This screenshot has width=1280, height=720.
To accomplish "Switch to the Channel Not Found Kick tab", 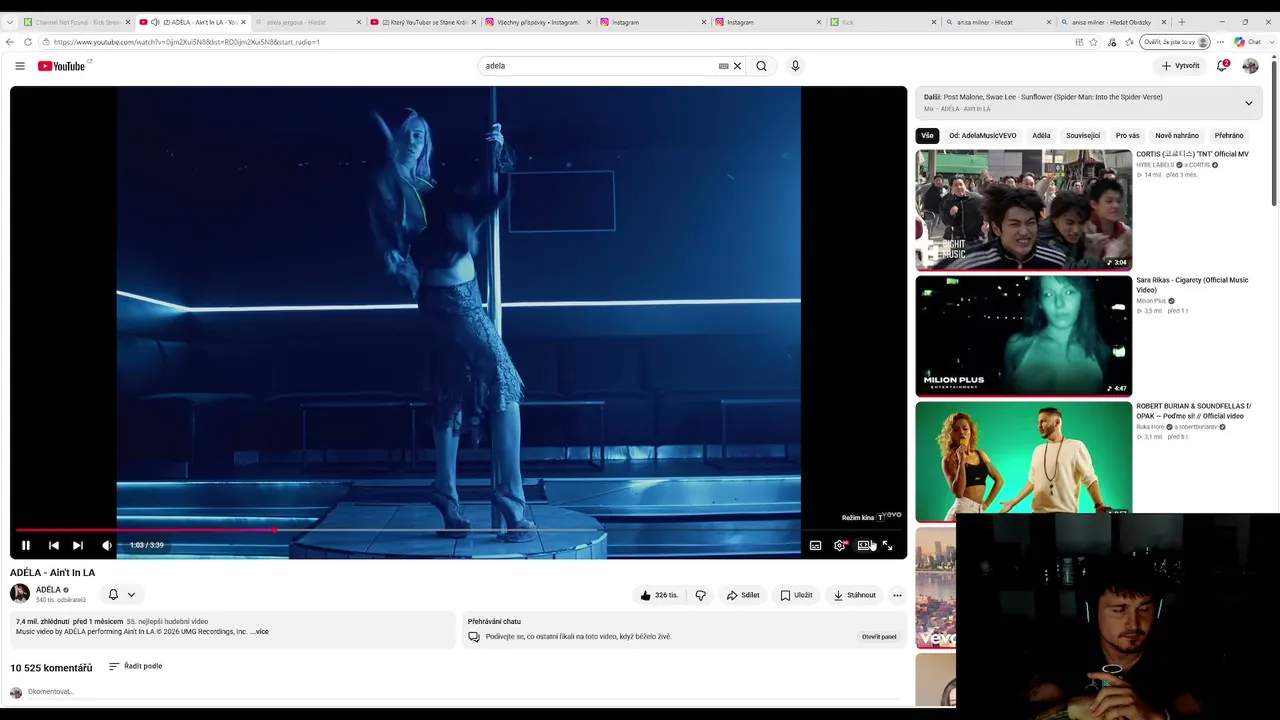I will pyautogui.click(x=77, y=22).
